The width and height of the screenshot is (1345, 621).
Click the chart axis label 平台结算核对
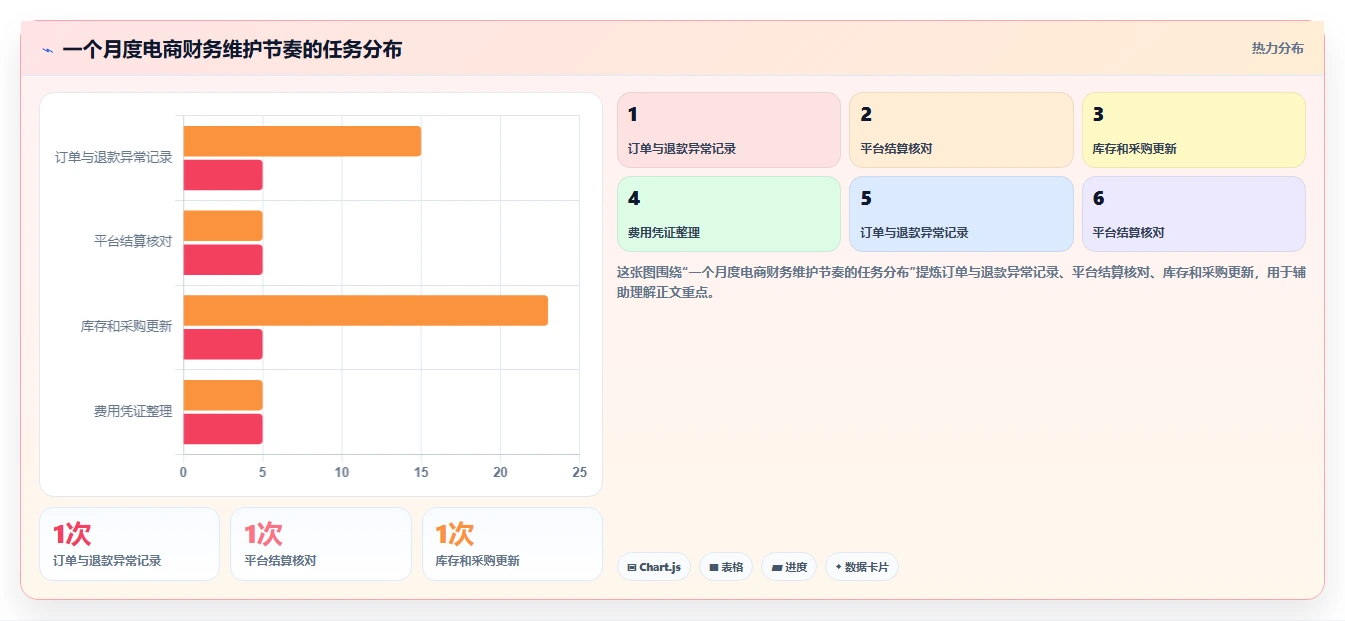click(x=133, y=242)
